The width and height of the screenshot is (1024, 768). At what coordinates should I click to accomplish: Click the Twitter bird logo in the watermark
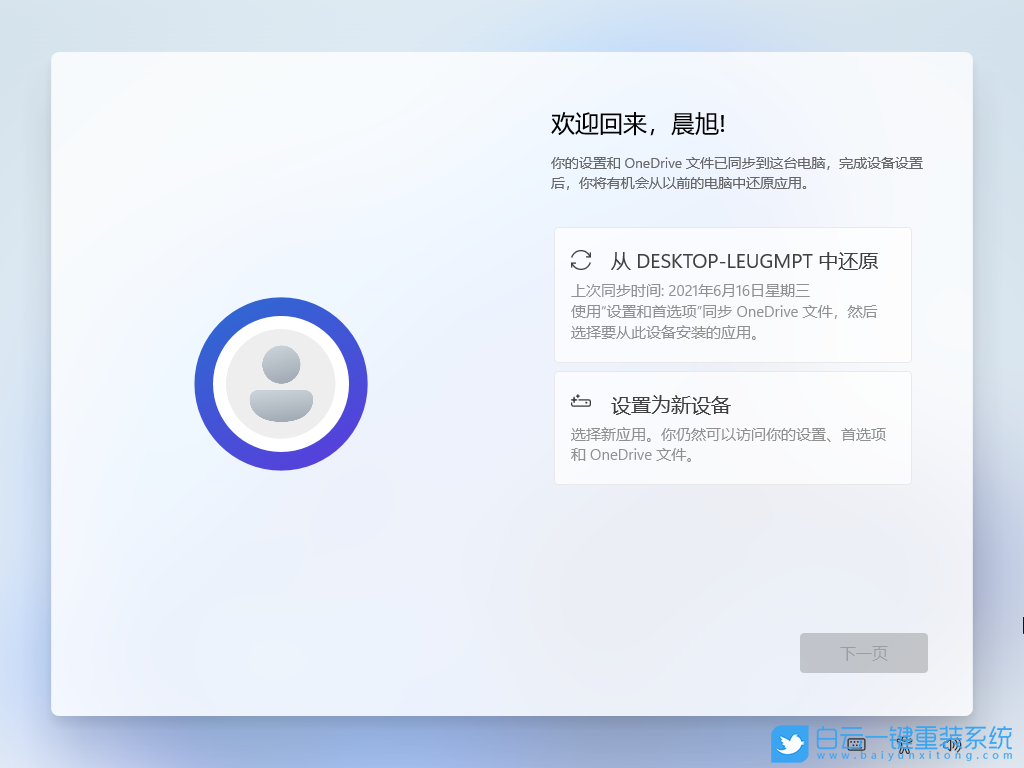(791, 744)
